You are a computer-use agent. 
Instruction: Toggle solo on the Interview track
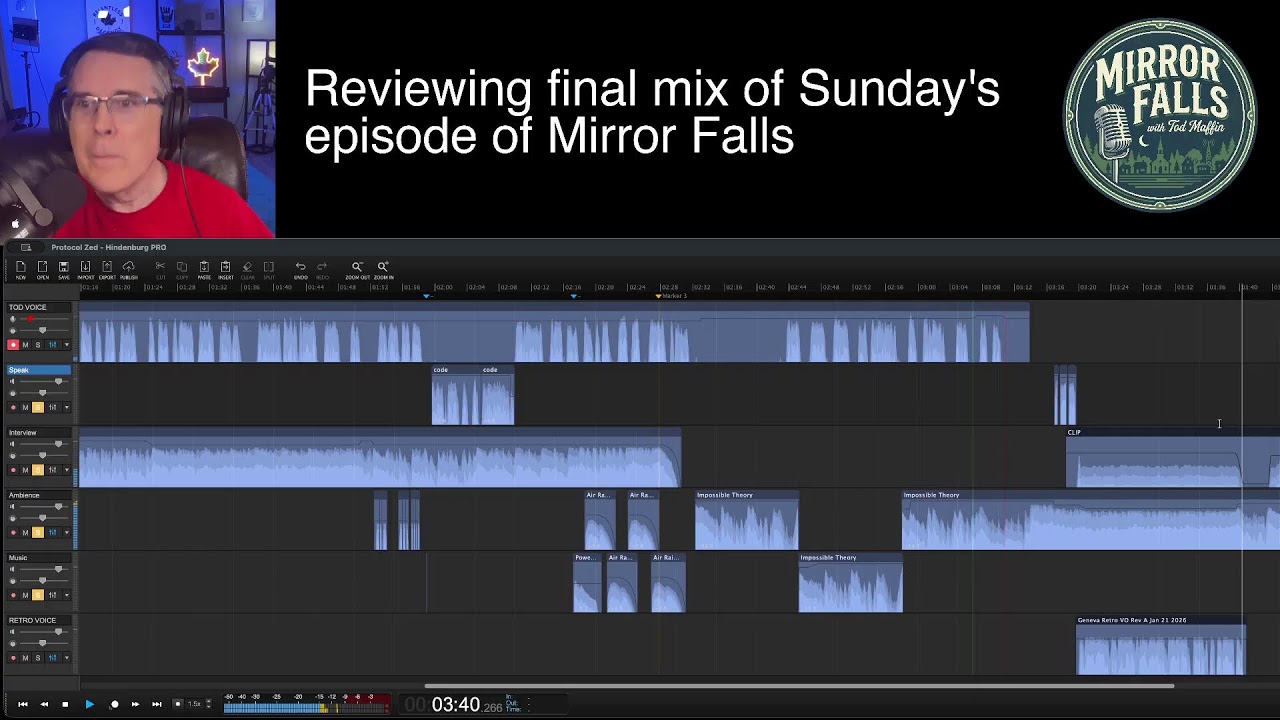38,470
